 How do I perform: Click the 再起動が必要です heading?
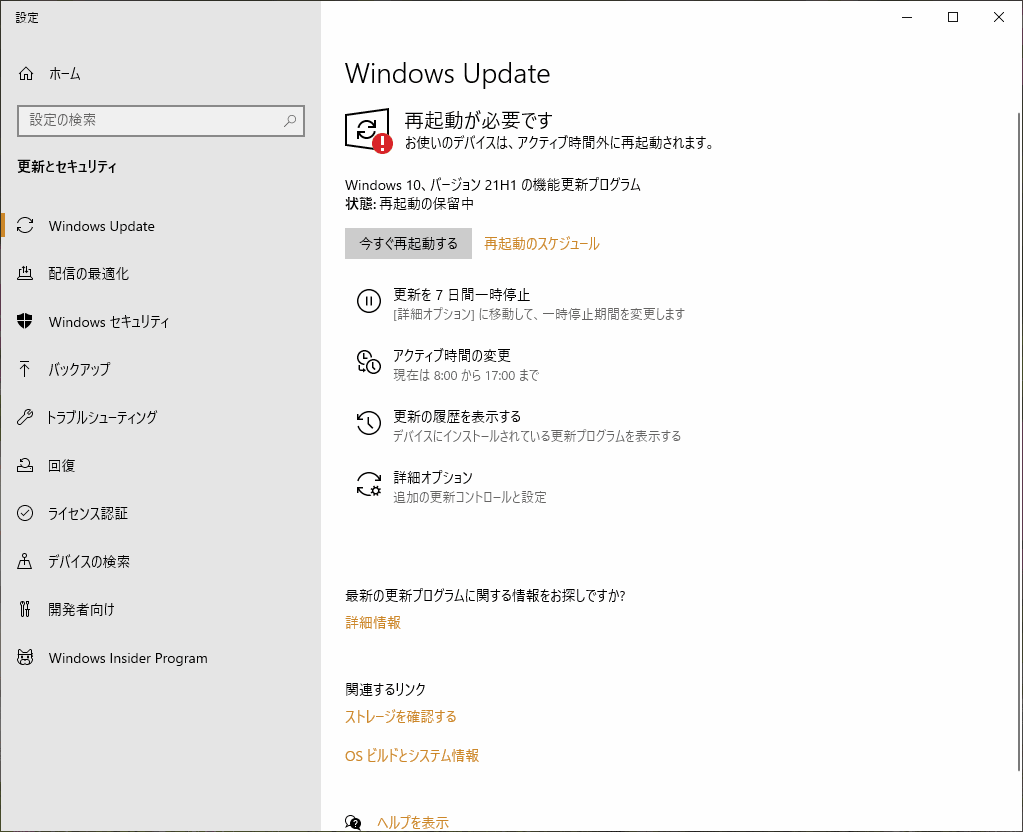[479, 120]
